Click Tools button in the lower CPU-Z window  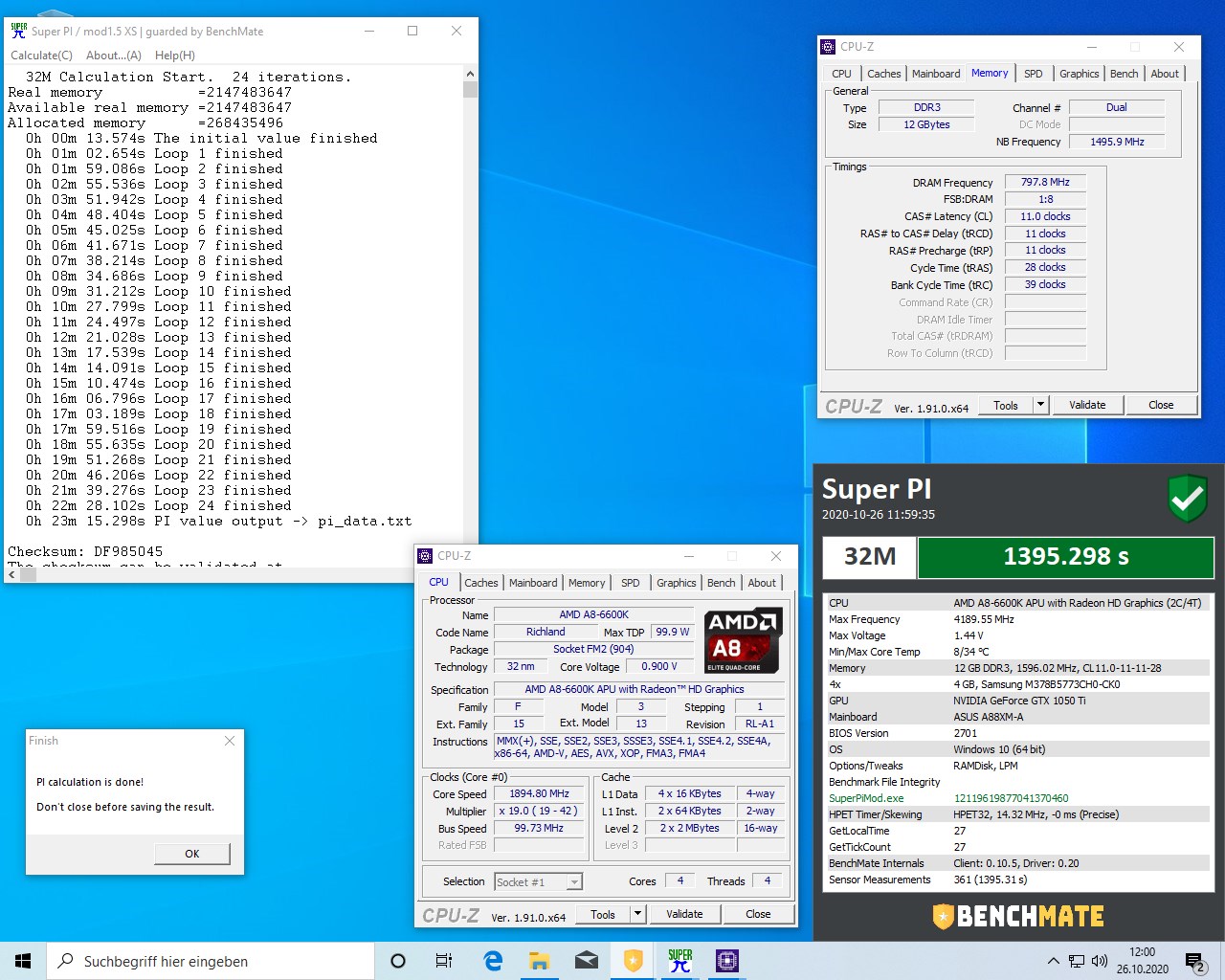603,915
